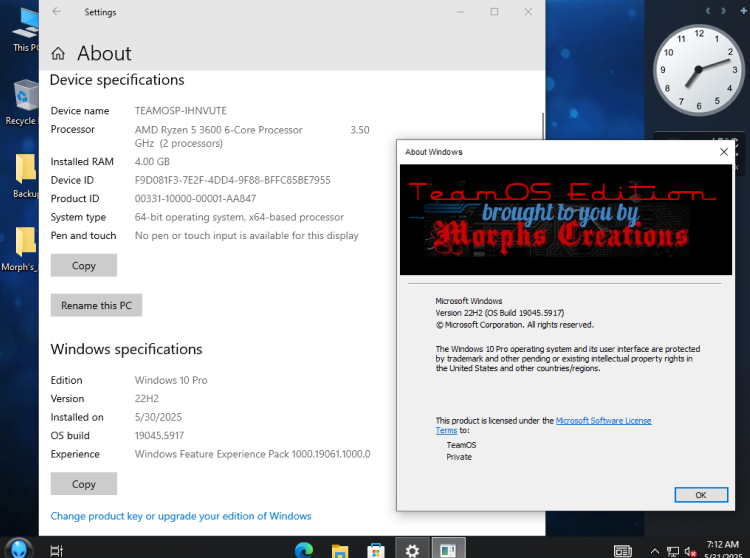Click the analog clock gadget

tap(699, 70)
